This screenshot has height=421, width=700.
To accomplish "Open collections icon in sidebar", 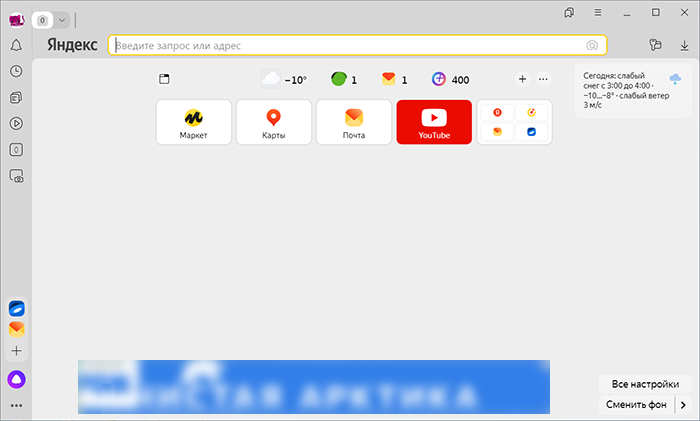I will [16, 97].
